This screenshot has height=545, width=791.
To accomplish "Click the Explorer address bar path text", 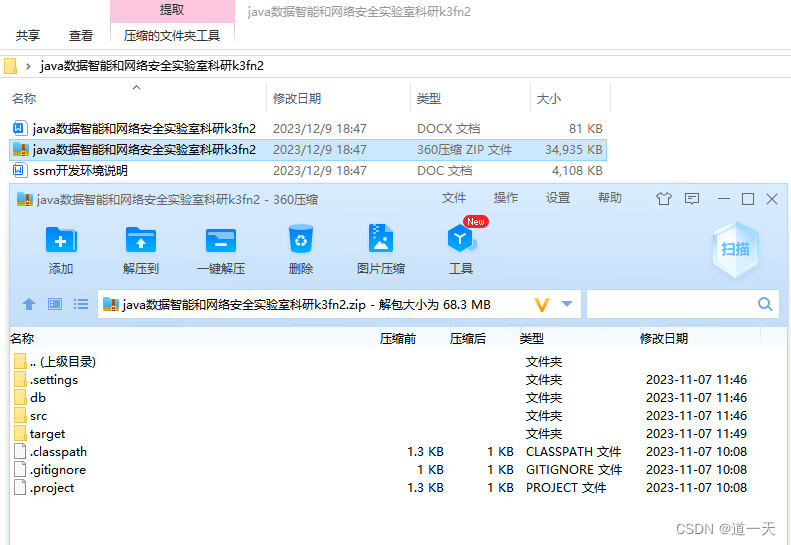I will point(152,66).
